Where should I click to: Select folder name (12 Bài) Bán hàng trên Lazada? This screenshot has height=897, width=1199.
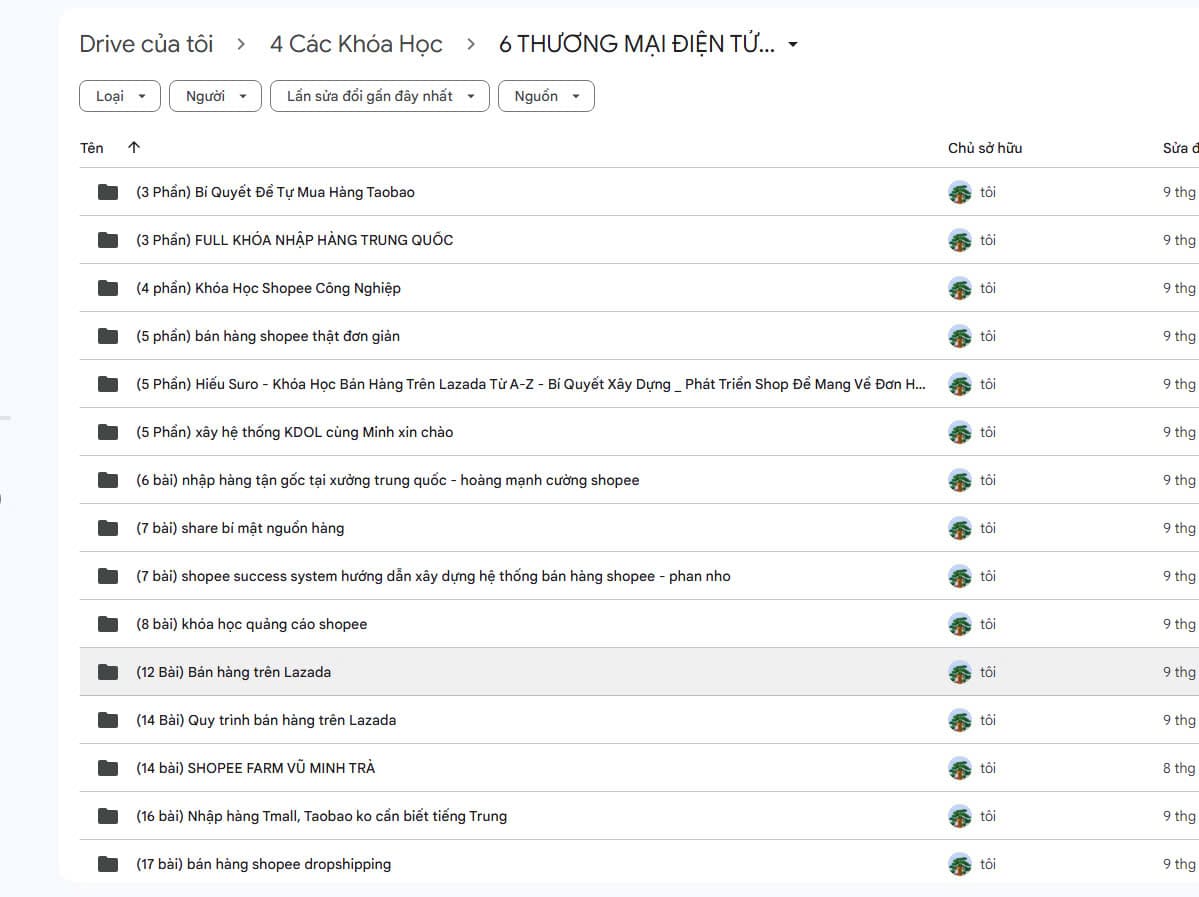click(233, 672)
